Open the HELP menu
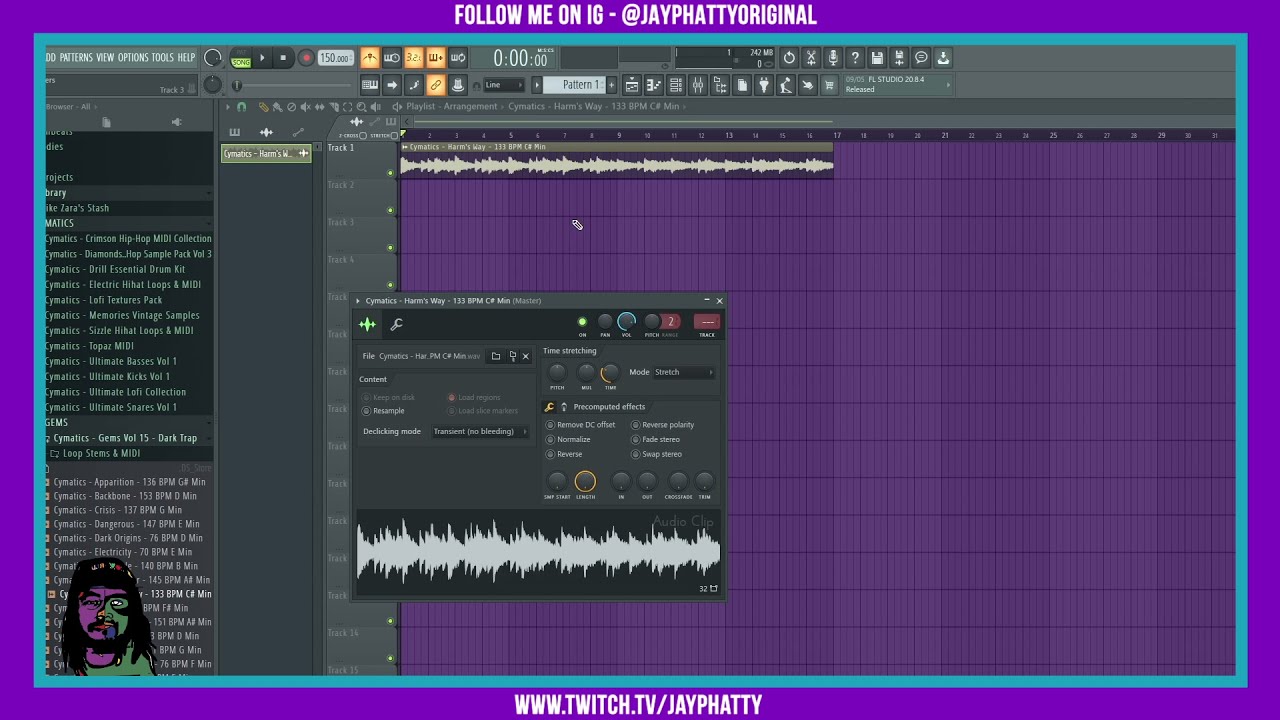This screenshot has width=1280, height=720. [186, 58]
